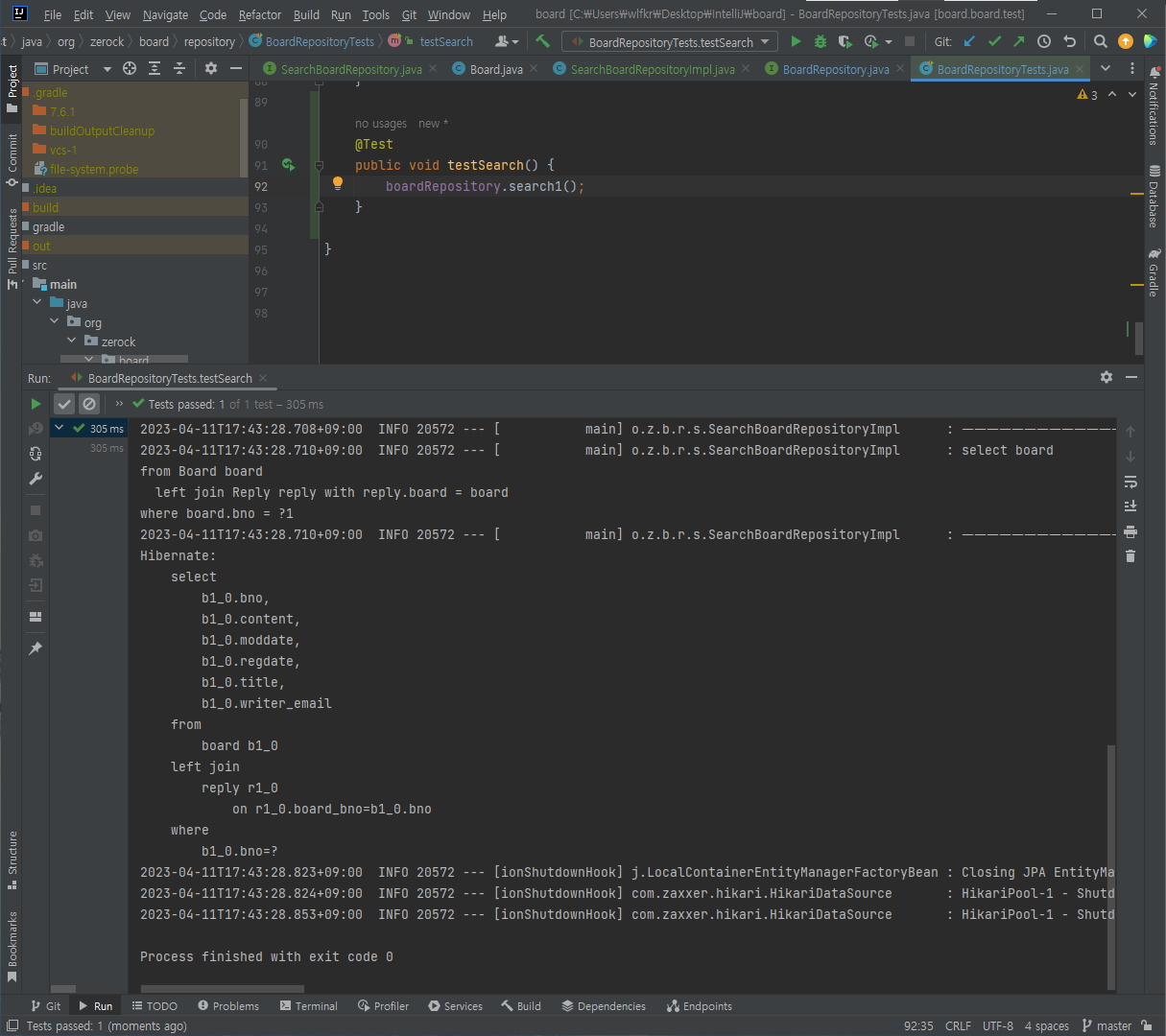Viewport: 1166px width, 1036px height.
Task: Run with Coverage from the toolbar
Action: pos(845,41)
